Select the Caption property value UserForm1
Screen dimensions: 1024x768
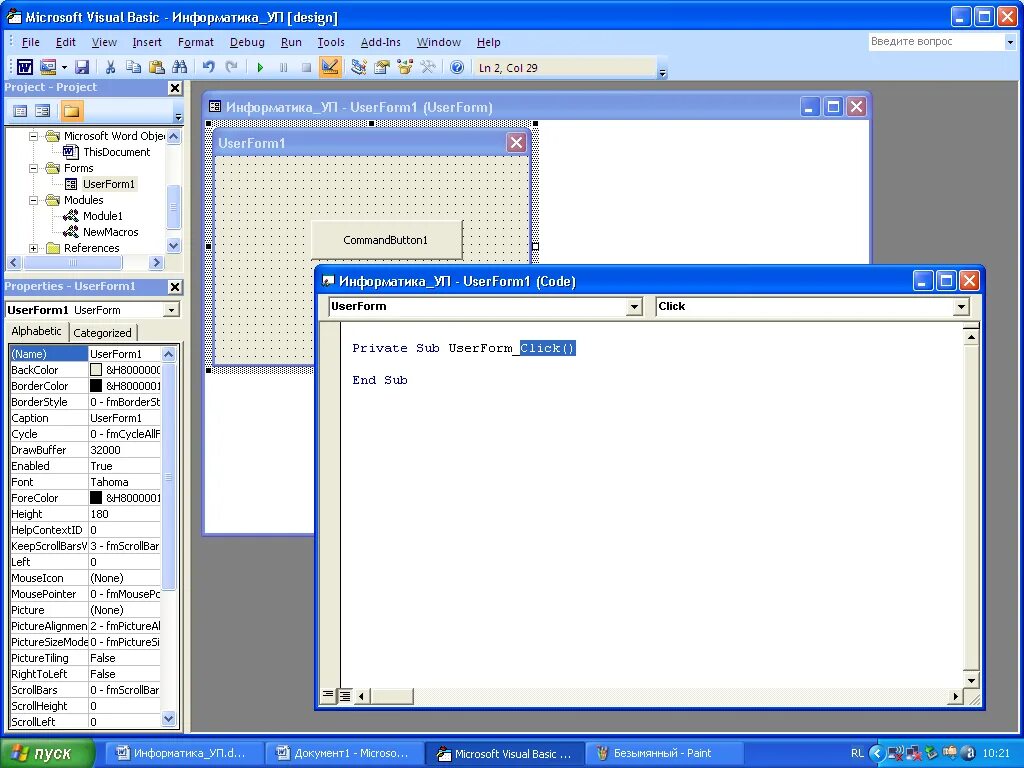tap(124, 418)
